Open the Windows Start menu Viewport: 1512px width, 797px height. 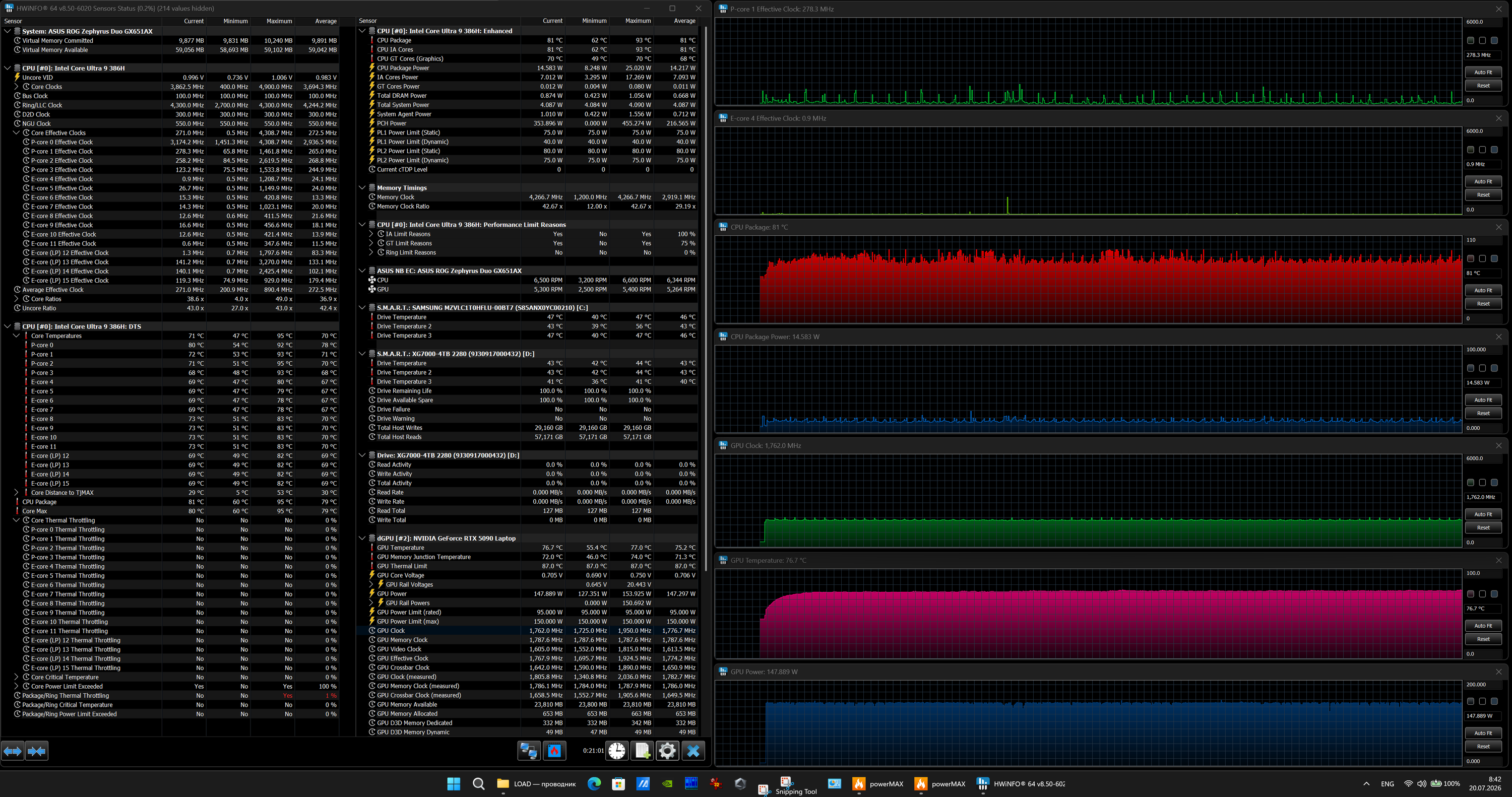(x=454, y=783)
